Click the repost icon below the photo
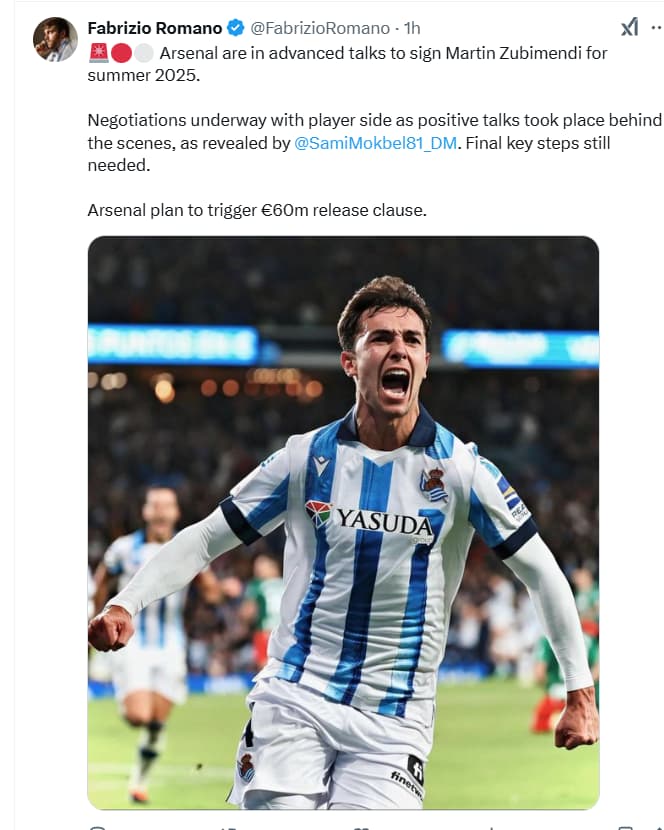 click(229, 827)
